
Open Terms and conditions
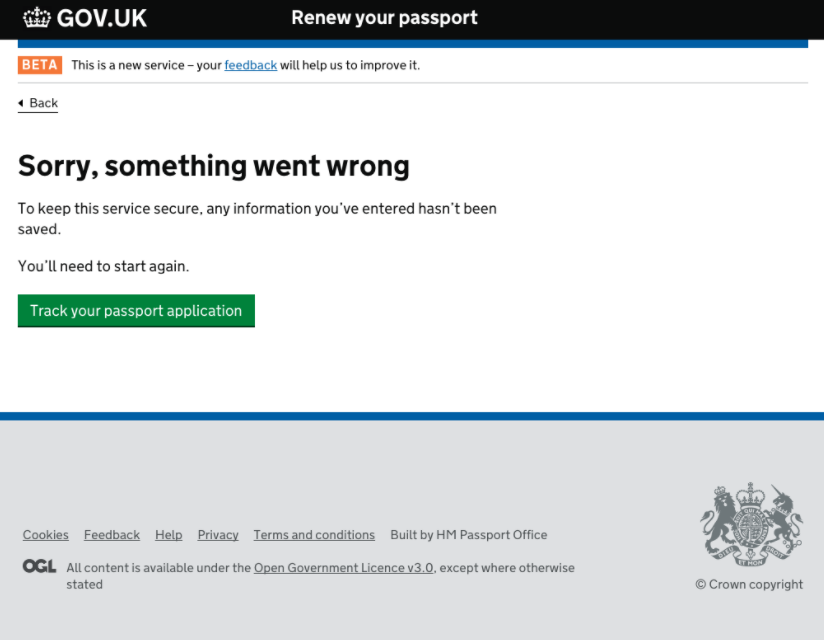tap(314, 534)
